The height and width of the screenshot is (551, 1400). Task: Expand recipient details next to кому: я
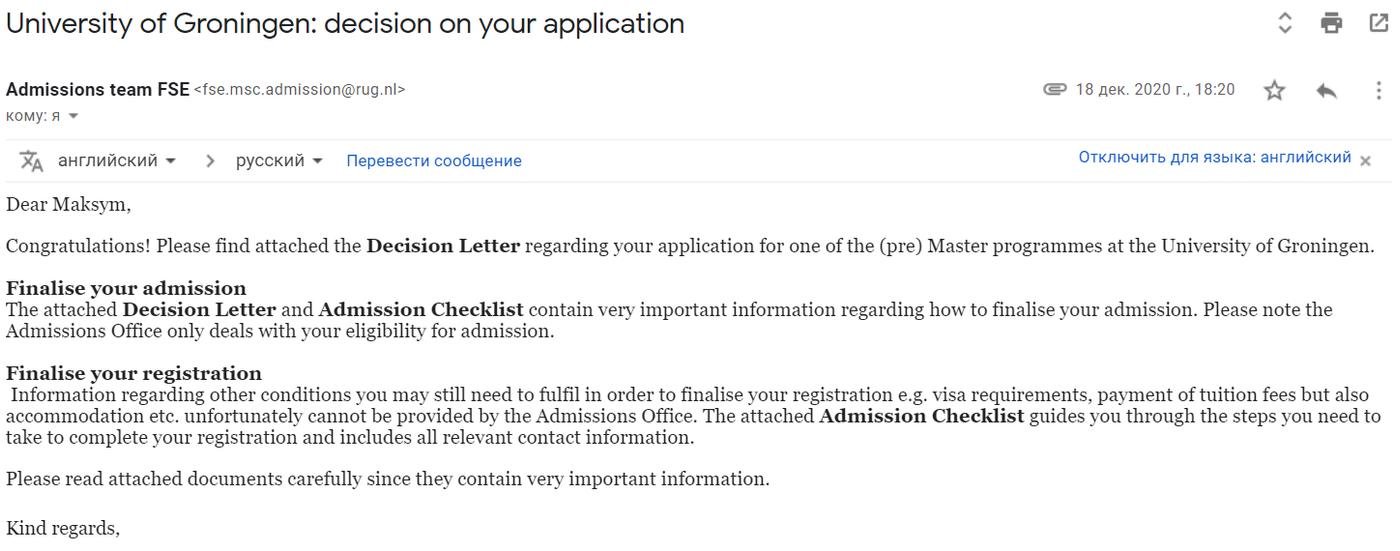click(x=73, y=116)
